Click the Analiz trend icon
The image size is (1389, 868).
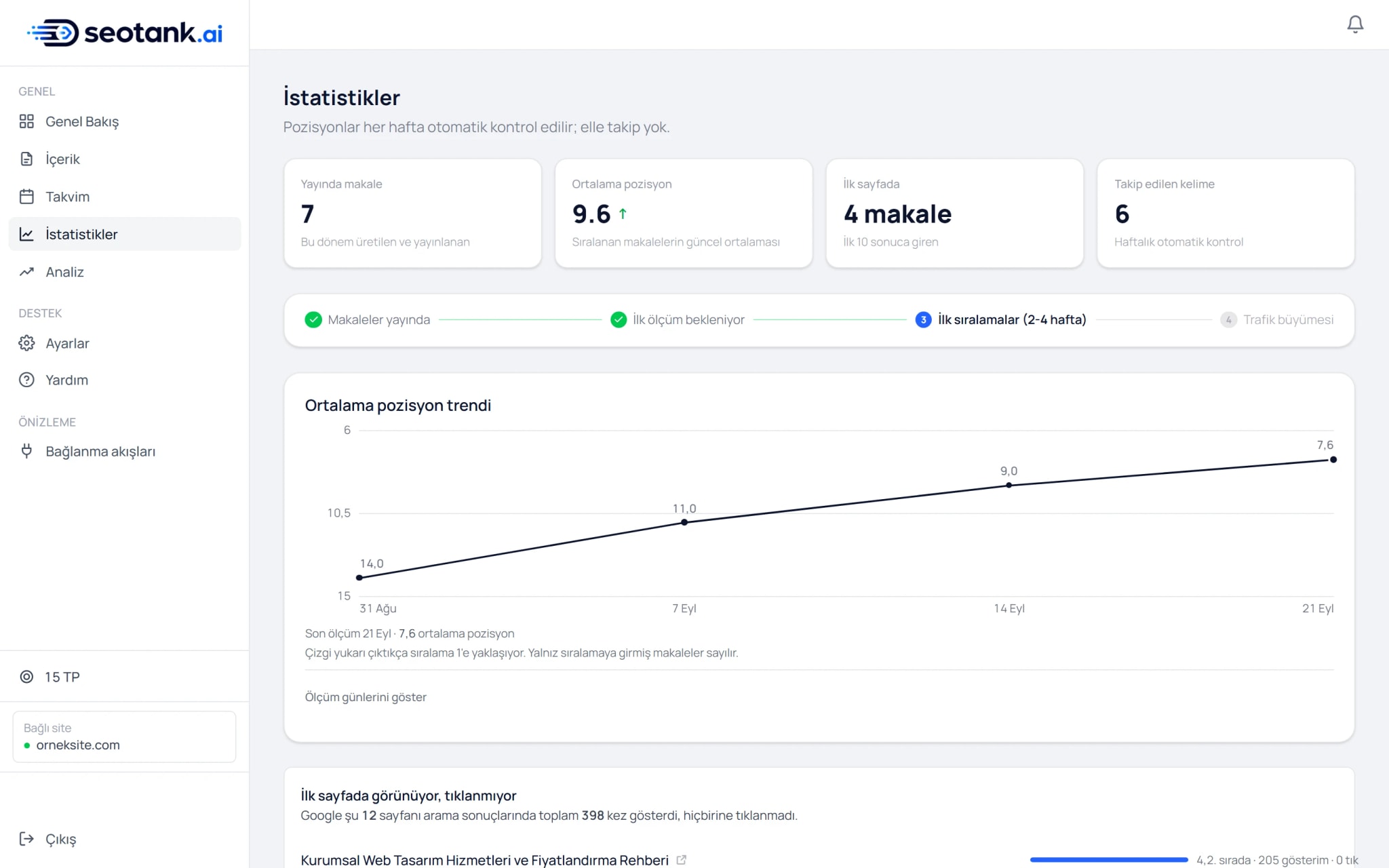coord(26,272)
